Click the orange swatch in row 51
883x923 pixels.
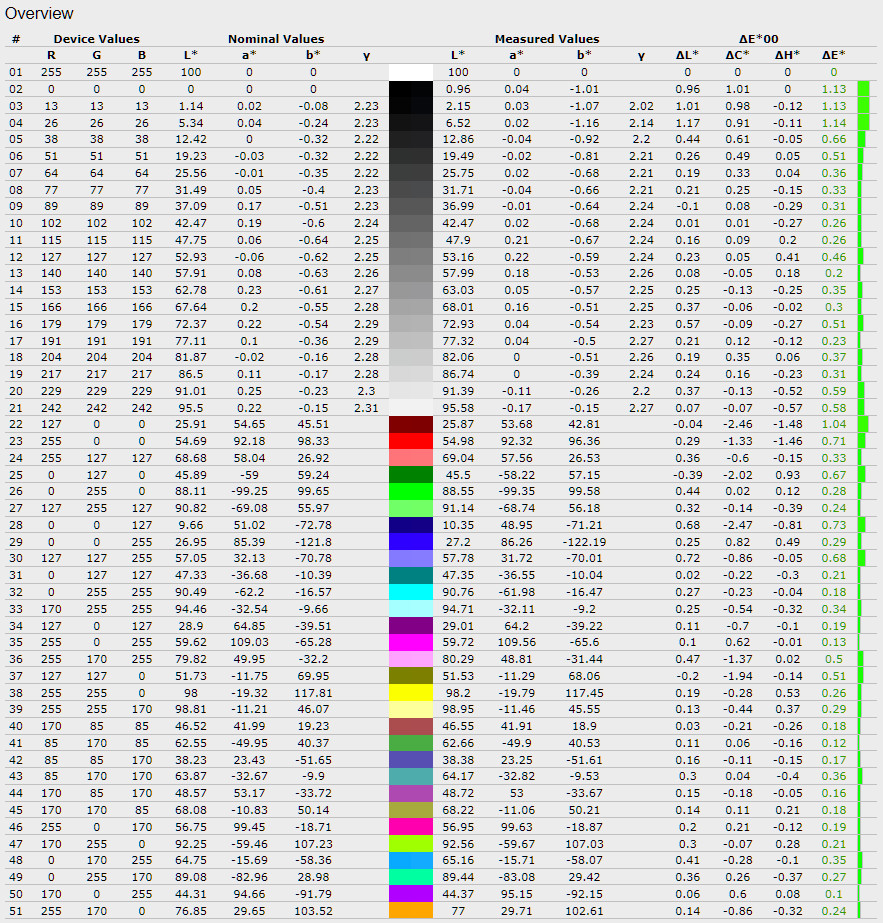(410, 911)
